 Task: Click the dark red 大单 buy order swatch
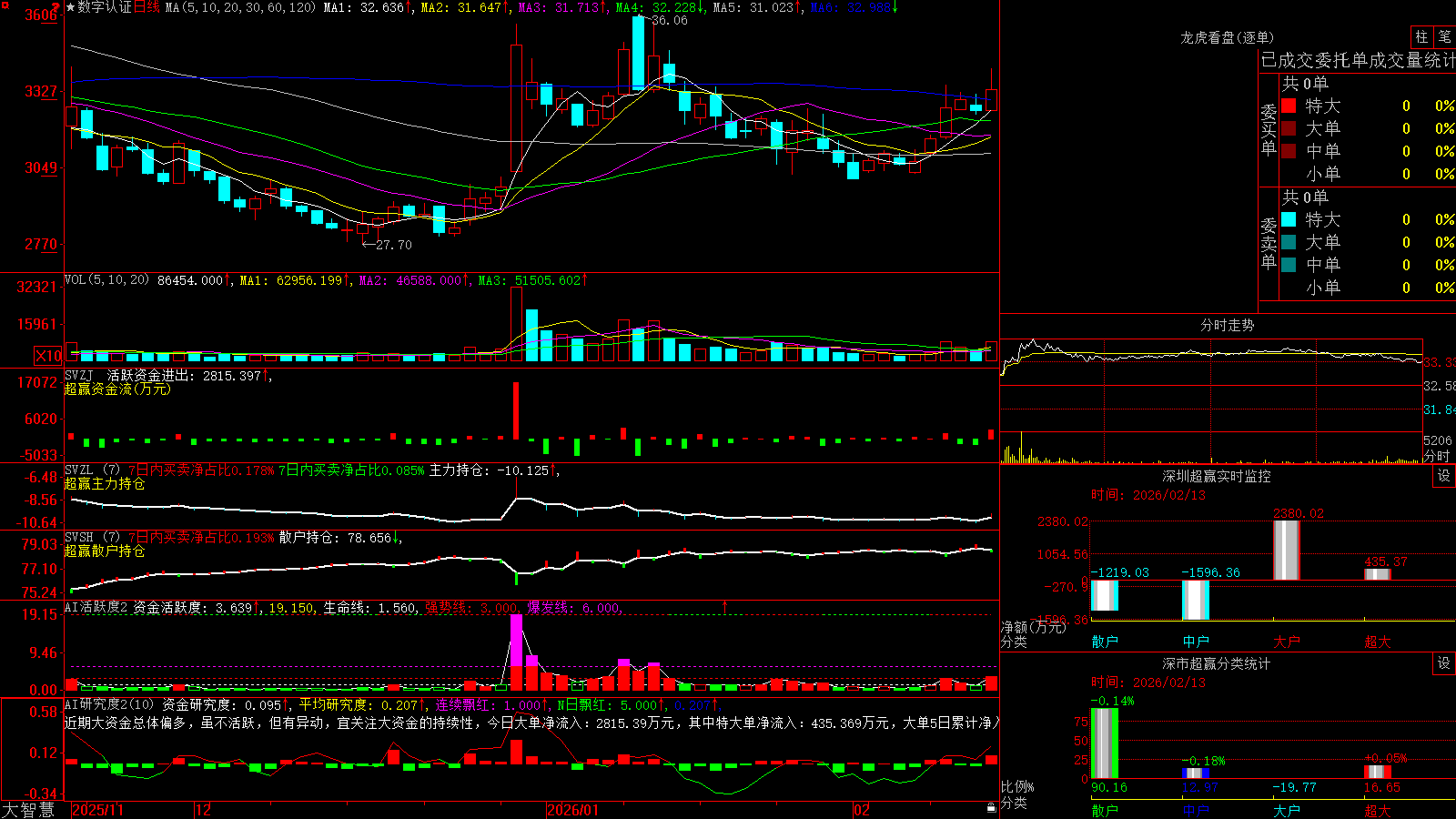coord(1289,128)
